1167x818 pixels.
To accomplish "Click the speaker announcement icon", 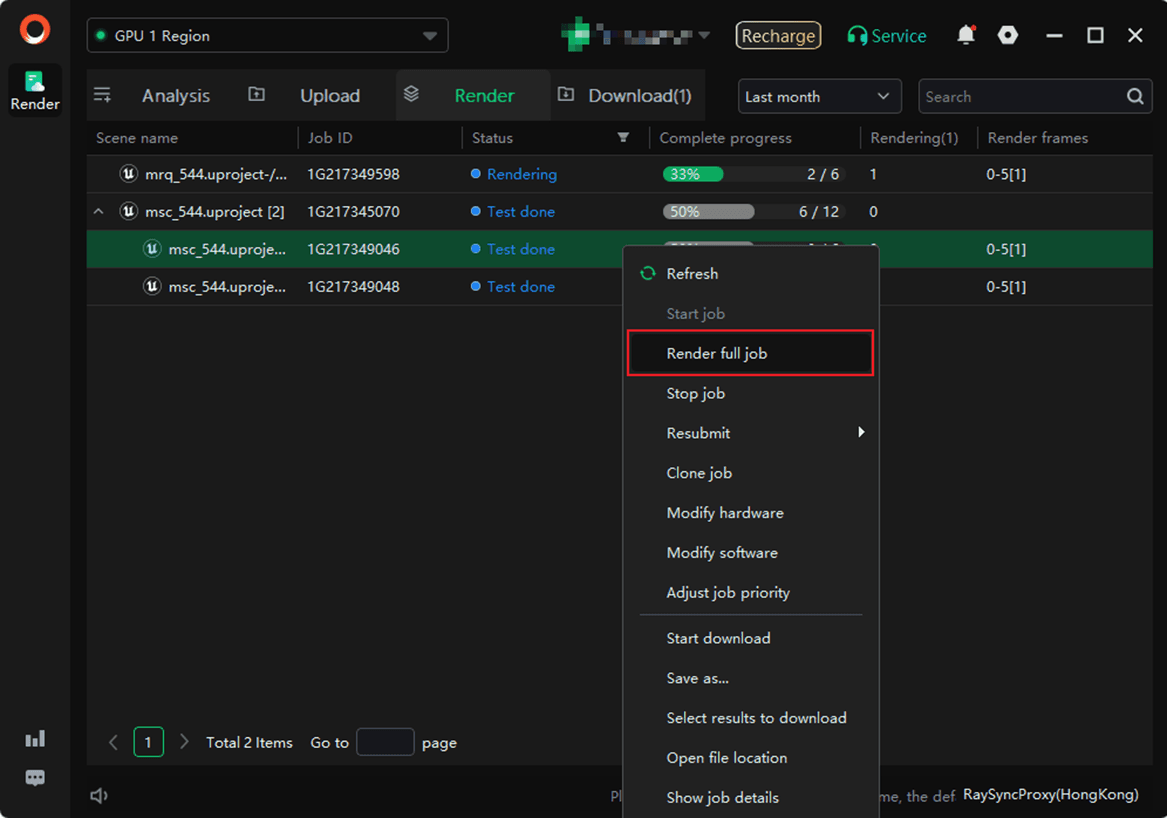I will (x=99, y=796).
